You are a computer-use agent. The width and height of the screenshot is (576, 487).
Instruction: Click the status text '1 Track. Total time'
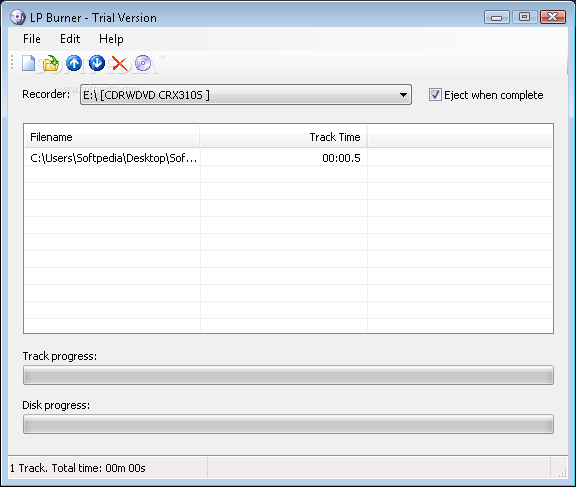[x=78, y=468]
